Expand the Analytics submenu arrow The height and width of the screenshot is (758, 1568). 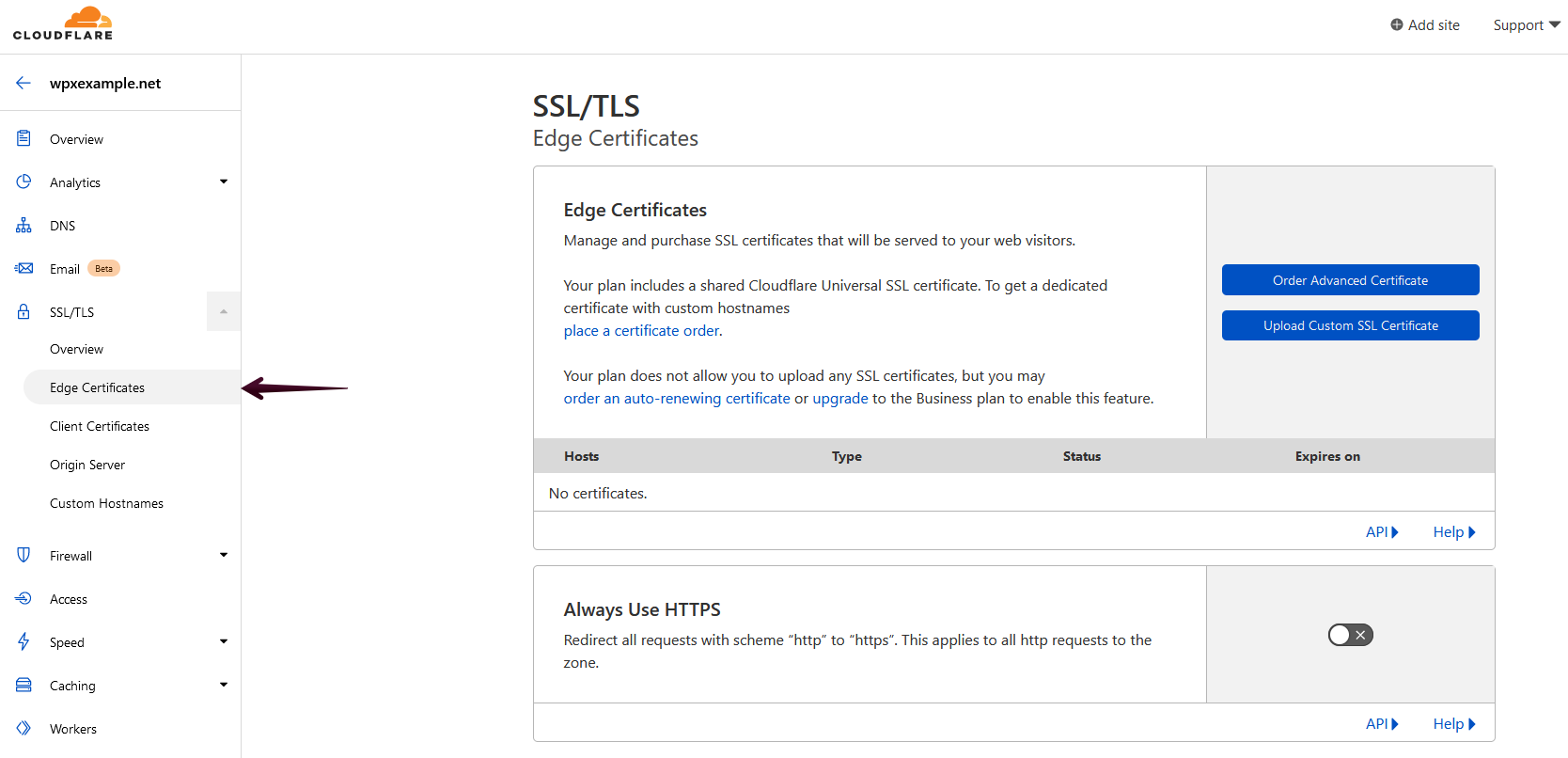click(224, 182)
